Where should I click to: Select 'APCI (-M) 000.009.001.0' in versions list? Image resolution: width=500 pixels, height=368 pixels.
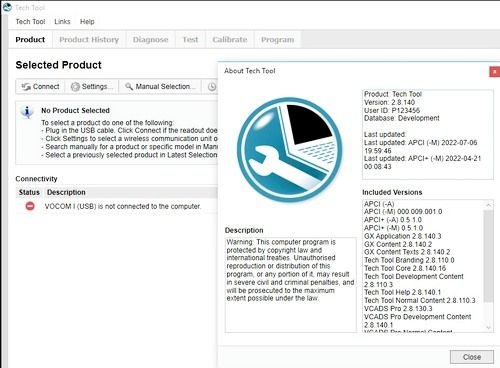pyautogui.click(x=403, y=212)
